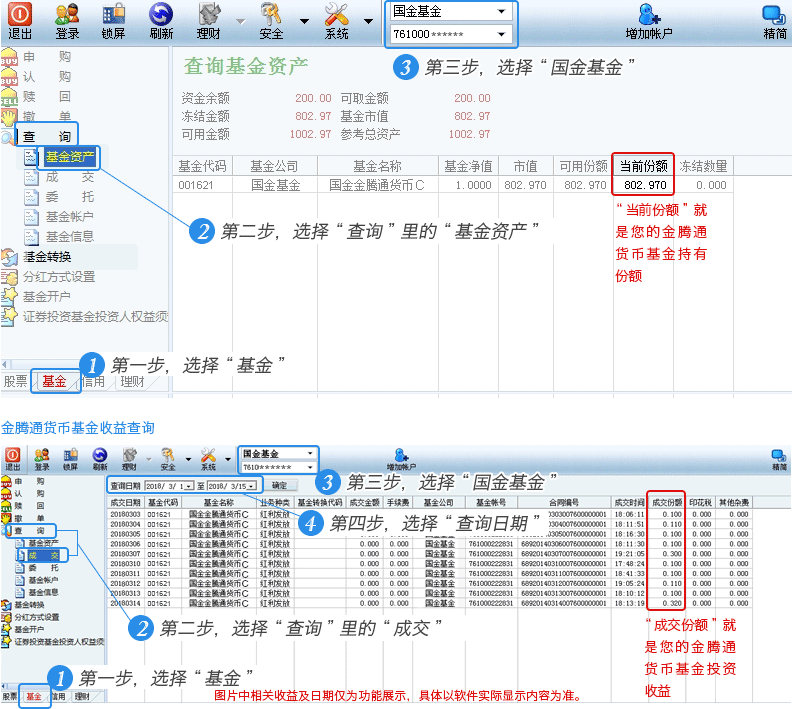Click 成交份额 column header in lower table
The image size is (800, 709).
point(666,503)
